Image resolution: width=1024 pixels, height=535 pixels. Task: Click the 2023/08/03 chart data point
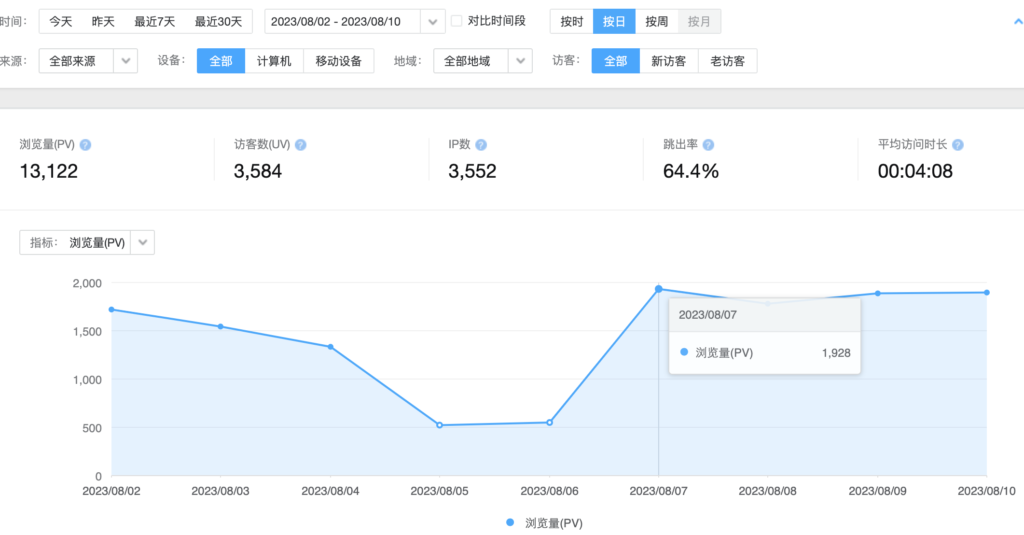click(221, 327)
